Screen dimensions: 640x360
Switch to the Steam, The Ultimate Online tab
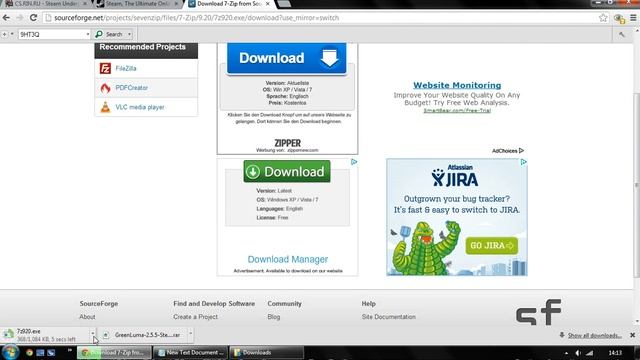[x=137, y=4]
